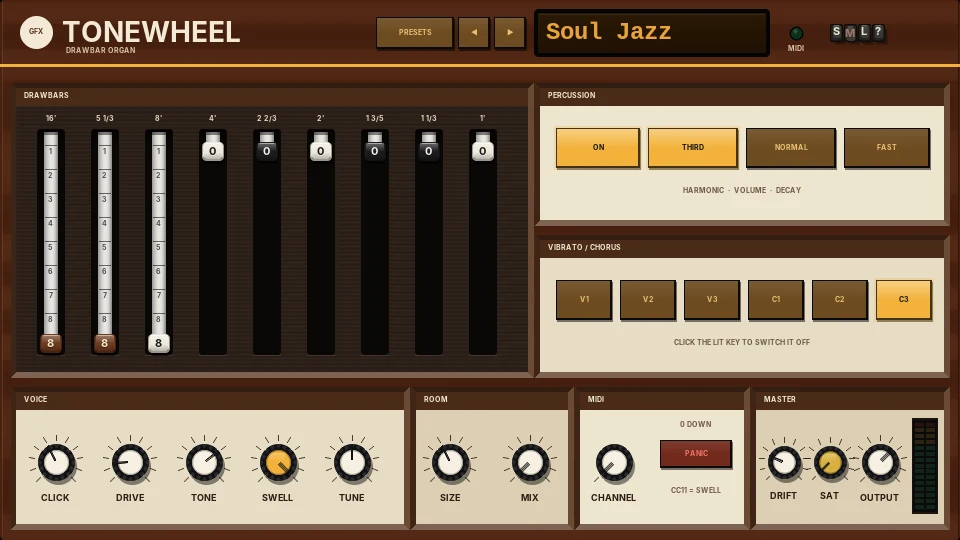Select V3 vibrato mode
This screenshot has width=960, height=540.
click(x=711, y=299)
